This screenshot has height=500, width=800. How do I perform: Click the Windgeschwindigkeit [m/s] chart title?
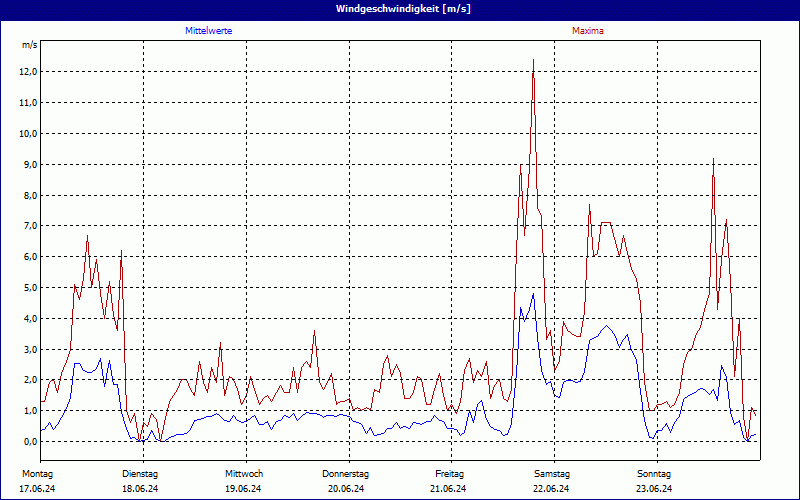point(400,8)
